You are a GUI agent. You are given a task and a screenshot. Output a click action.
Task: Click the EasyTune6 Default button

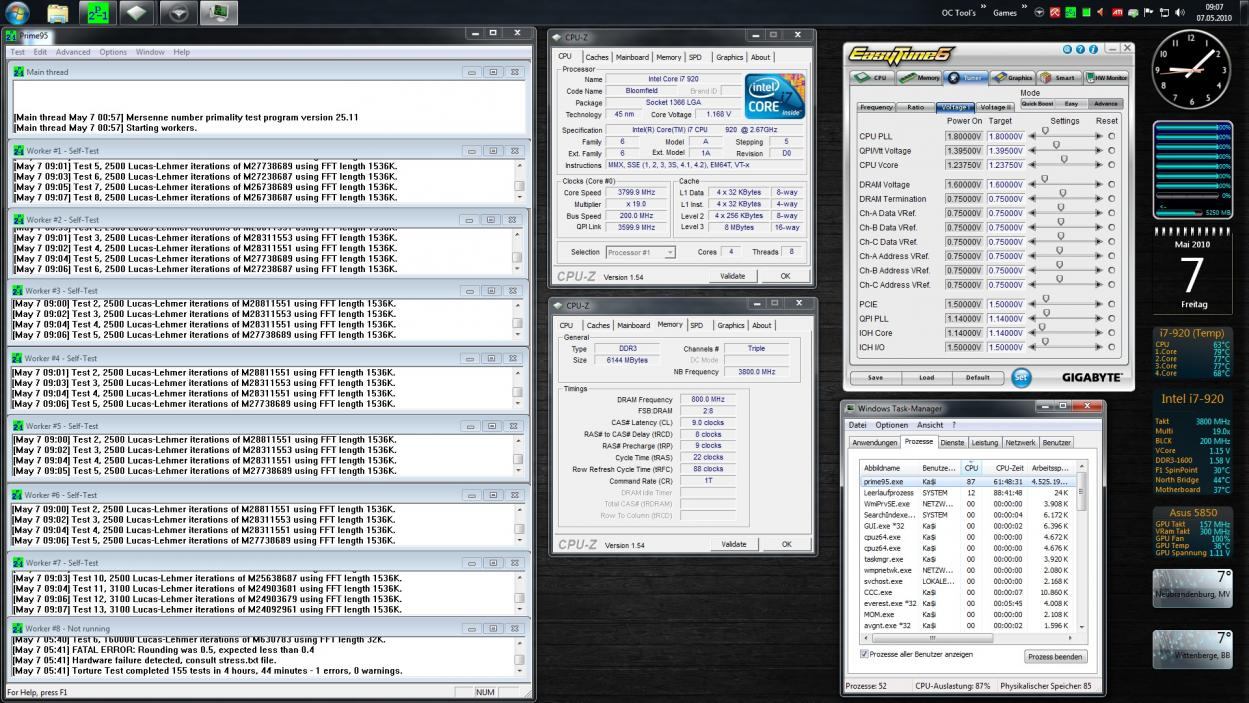click(x=977, y=378)
